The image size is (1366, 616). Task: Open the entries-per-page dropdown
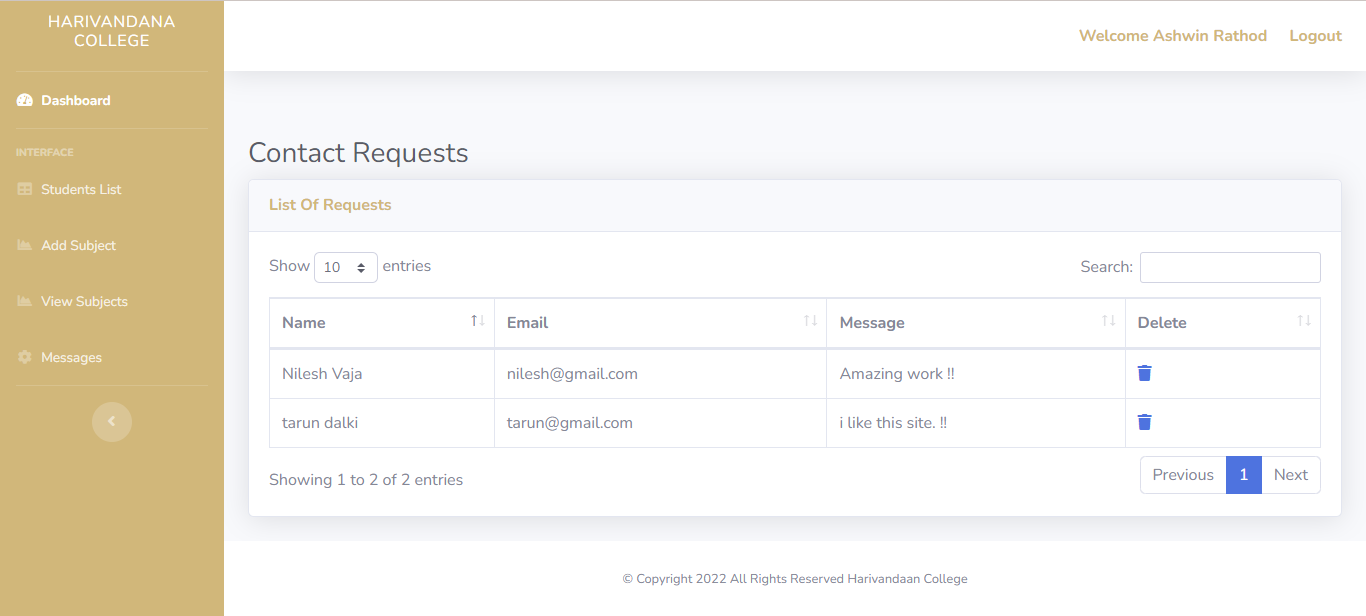(x=346, y=267)
